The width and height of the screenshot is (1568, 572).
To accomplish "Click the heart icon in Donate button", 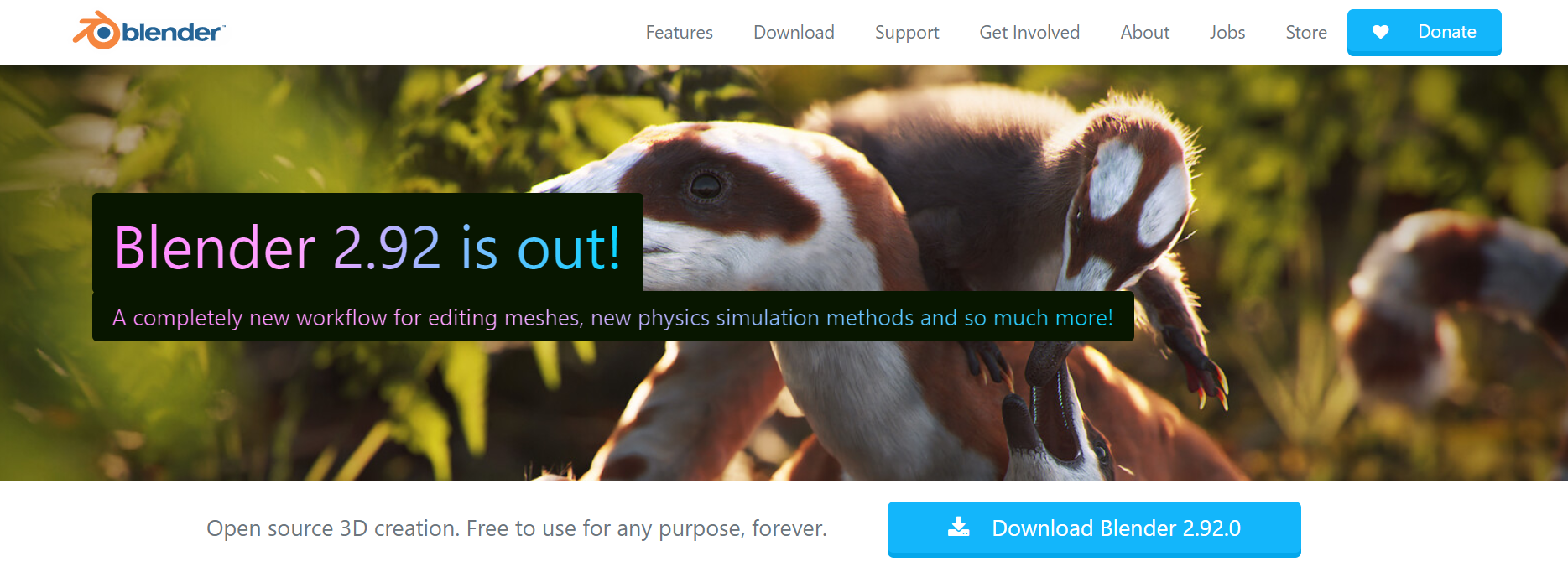I will pyautogui.click(x=1380, y=32).
